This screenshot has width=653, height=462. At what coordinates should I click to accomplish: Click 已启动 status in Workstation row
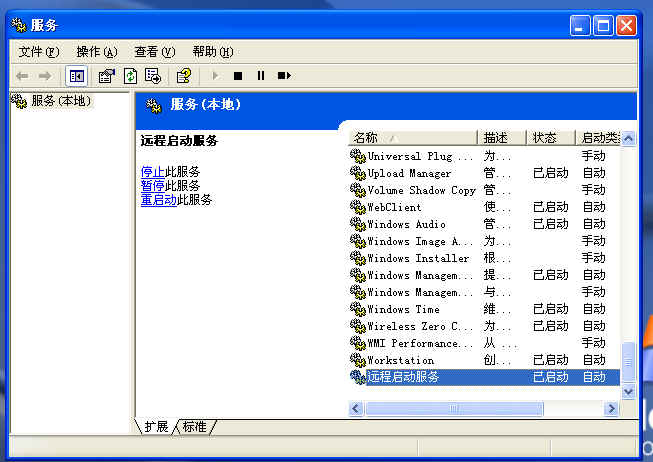coord(551,360)
